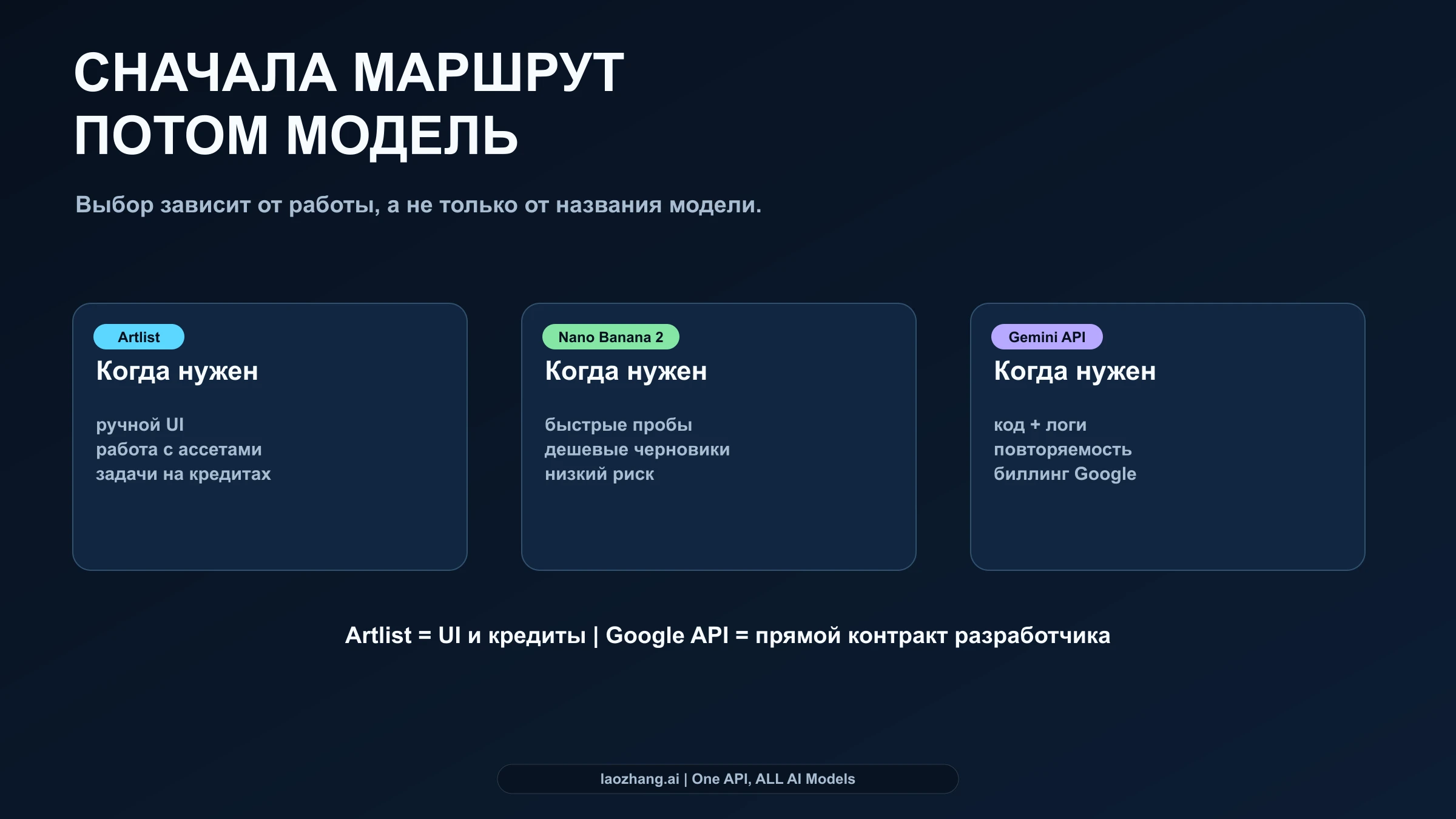Click Когда нужен heading in Nano Banana card
This screenshot has width=1456, height=819.
coord(626,371)
